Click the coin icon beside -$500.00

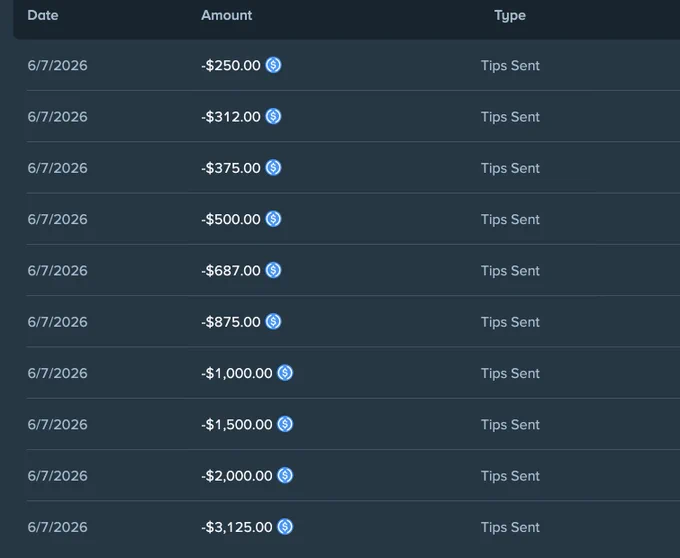273,219
